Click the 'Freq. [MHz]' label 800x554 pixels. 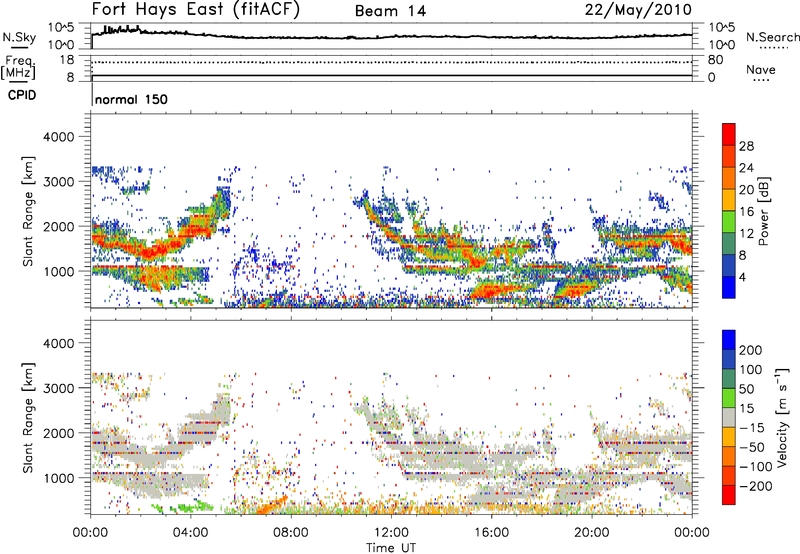click(18, 68)
